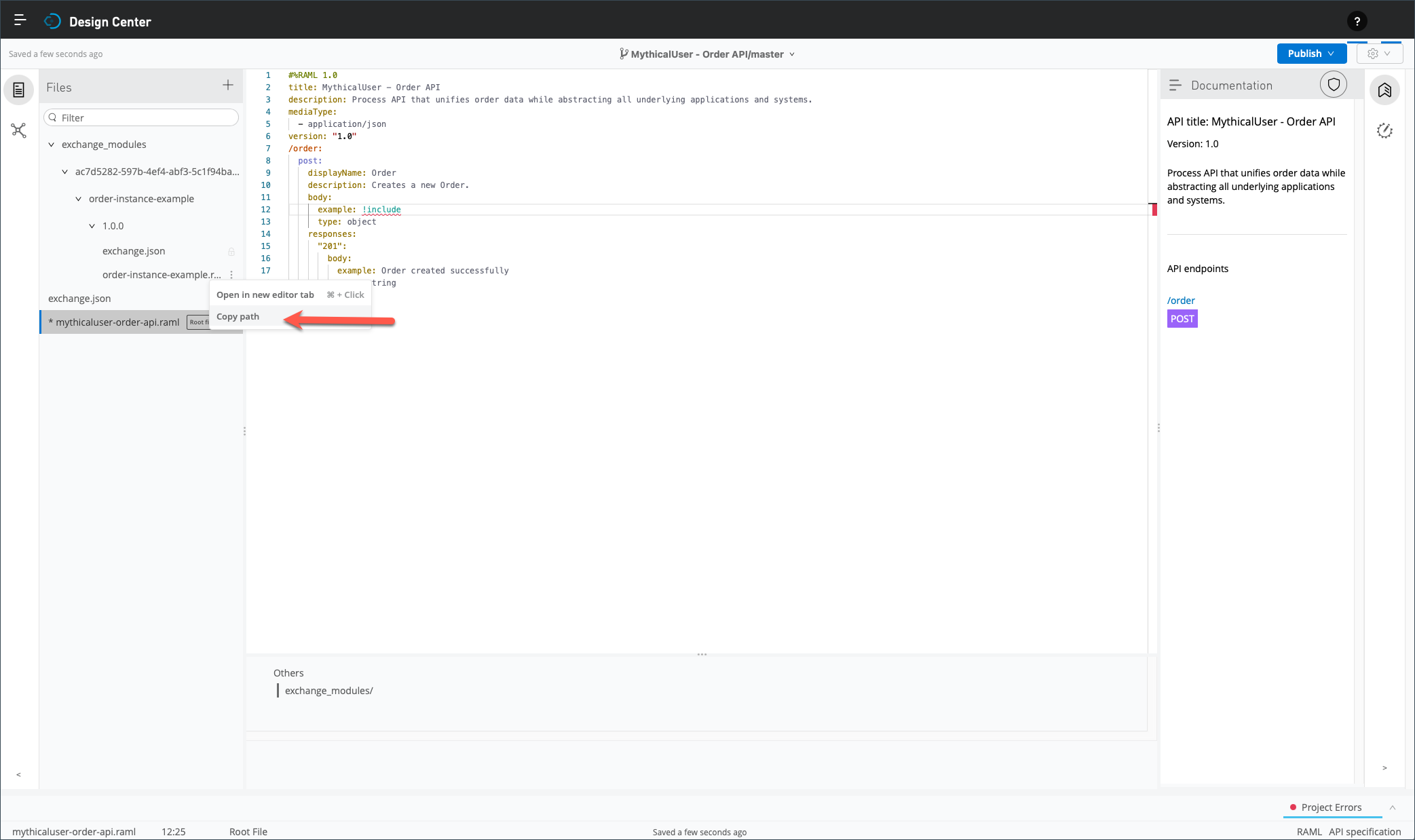Screen dimensions: 1415x840
Task: Open the Files view sidebar icon
Action: (x=18, y=90)
